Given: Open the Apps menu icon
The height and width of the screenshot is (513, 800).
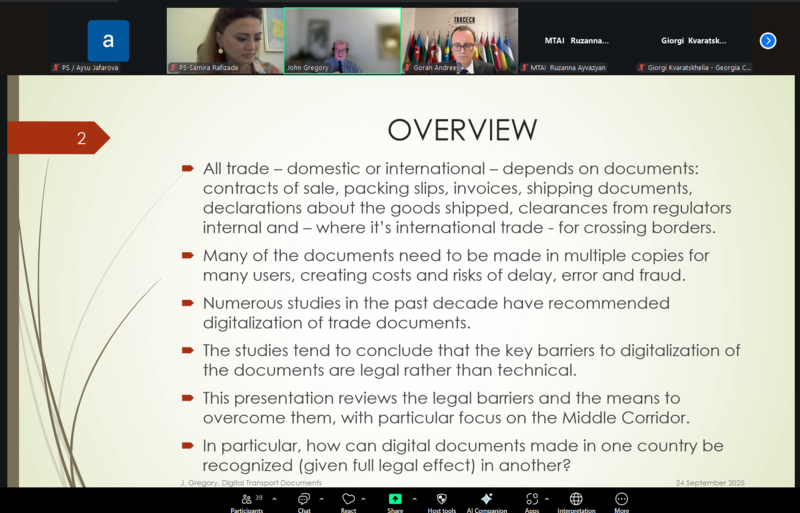Looking at the screenshot, I should pyautogui.click(x=533, y=499).
